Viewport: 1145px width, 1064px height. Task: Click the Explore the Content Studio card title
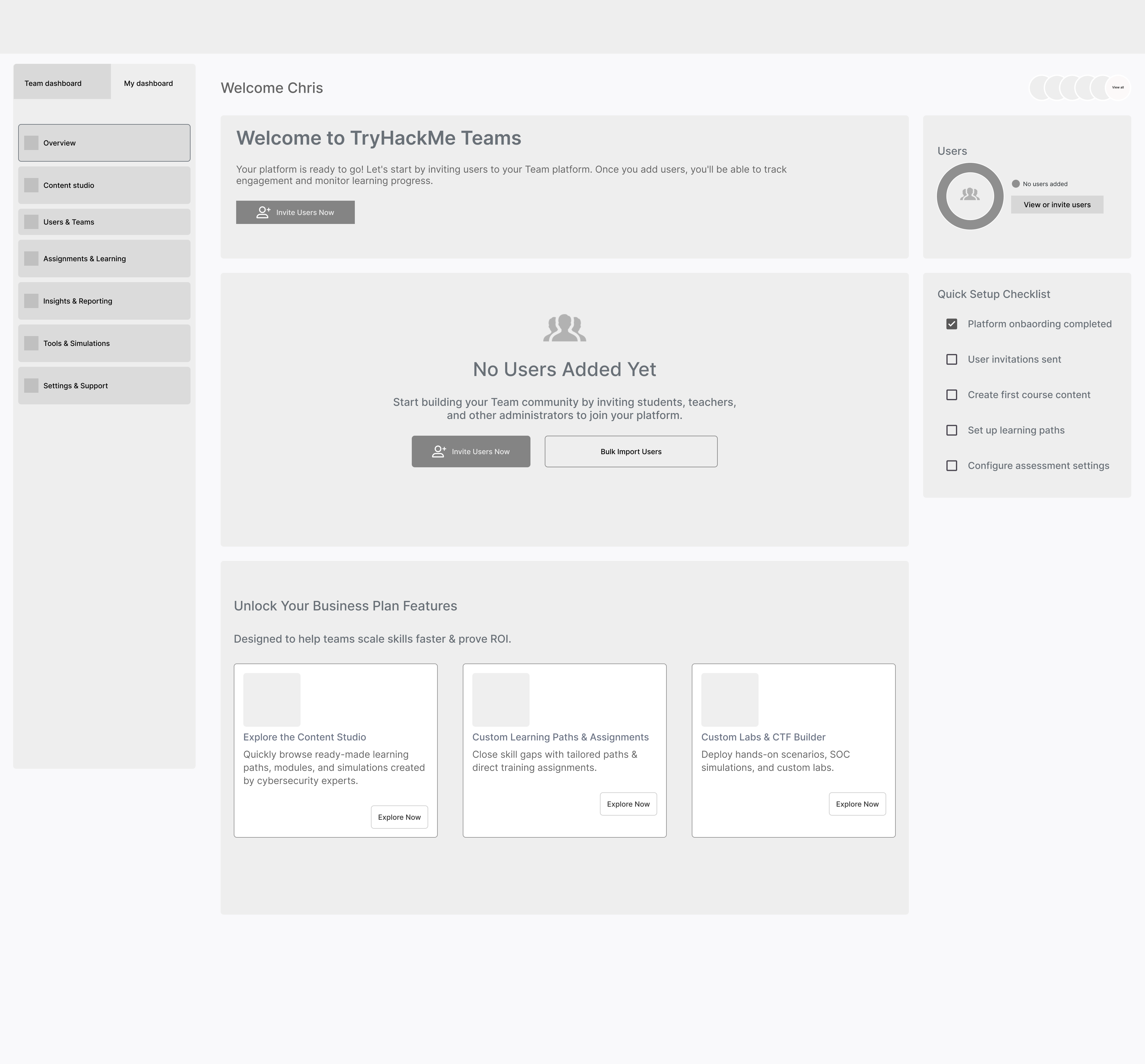pos(304,737)
